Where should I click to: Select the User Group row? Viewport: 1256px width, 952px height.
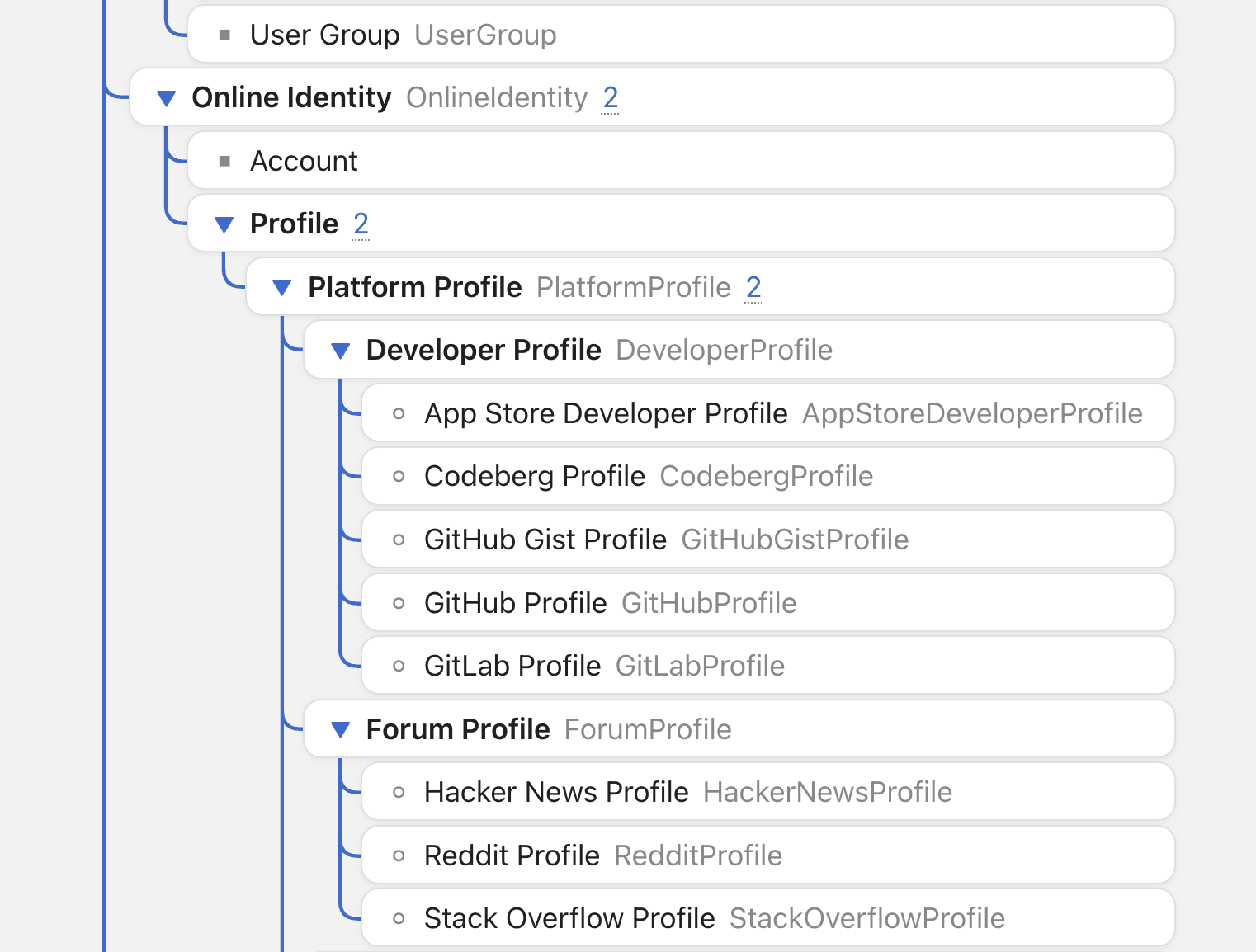coord(681,35)
